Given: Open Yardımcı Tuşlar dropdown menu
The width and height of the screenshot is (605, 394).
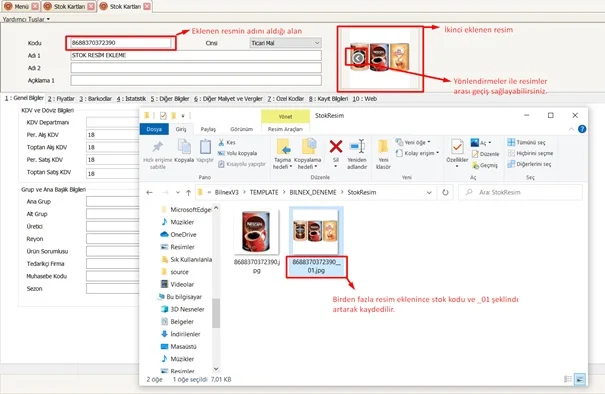Looking at the screenshot, I should 26,19.
